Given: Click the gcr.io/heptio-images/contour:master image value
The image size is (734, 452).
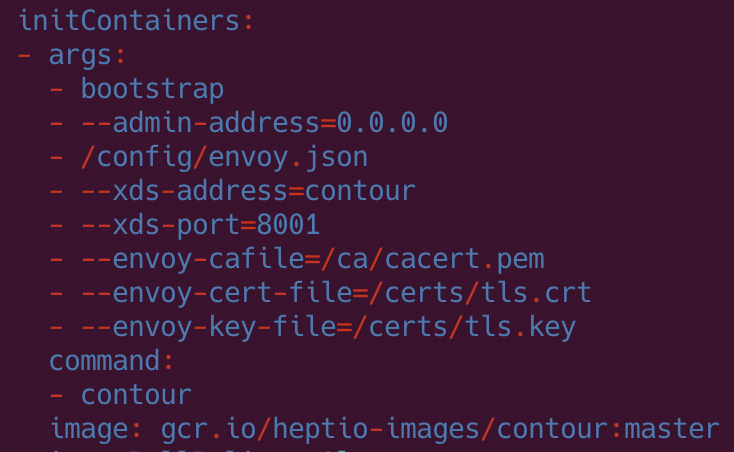Looking at the screenshot, I should pos(440,429).
